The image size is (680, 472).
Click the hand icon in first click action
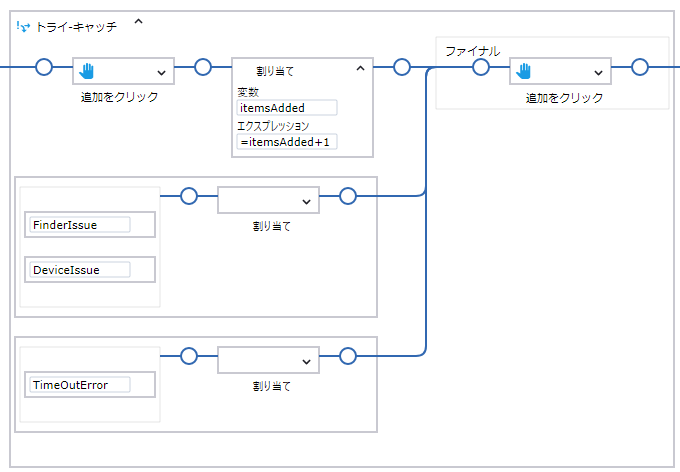(x=87, y=71)
